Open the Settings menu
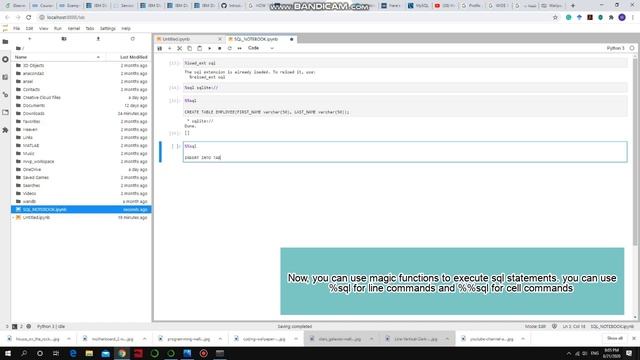The width and height of the screenshot is (640, 360). tap(108, 29)
